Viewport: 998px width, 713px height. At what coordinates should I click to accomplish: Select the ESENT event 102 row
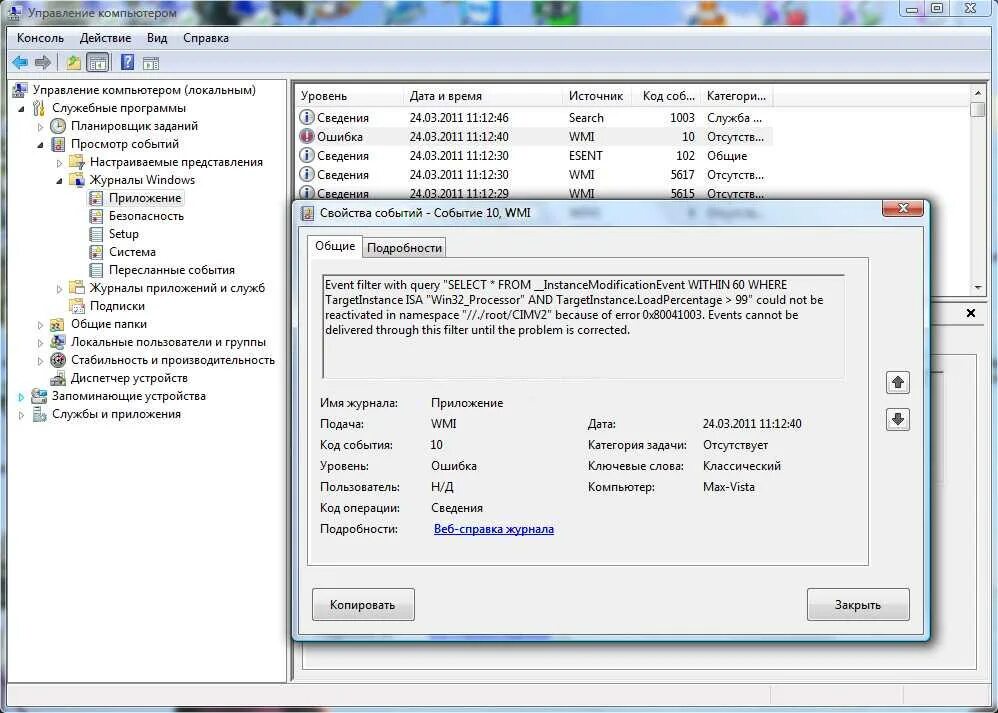point(535,156)
